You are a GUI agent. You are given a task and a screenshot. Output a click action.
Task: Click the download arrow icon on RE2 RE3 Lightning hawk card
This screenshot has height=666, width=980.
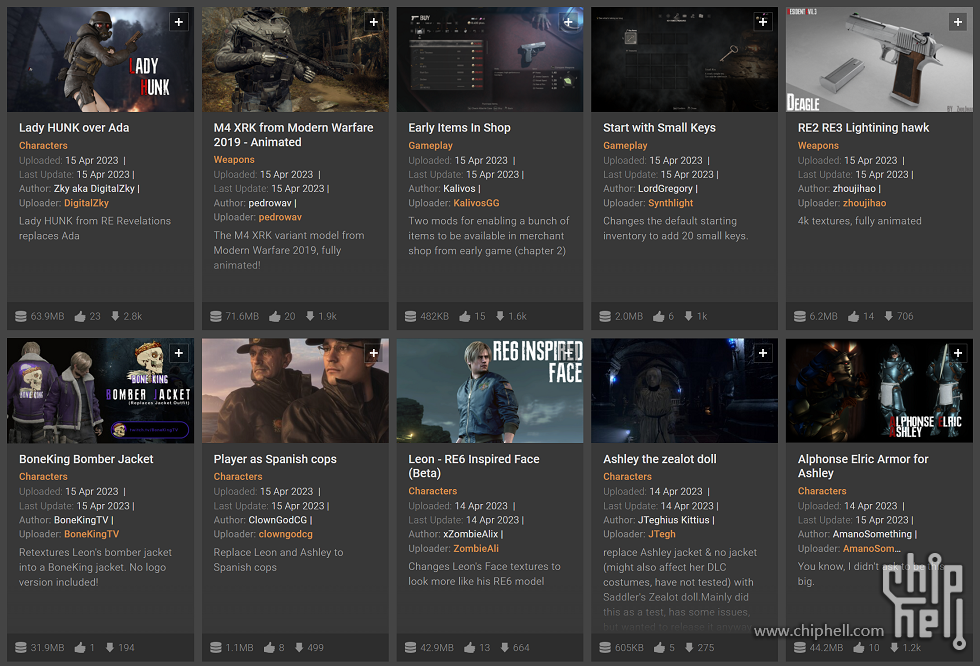click(x=888, y=316)
